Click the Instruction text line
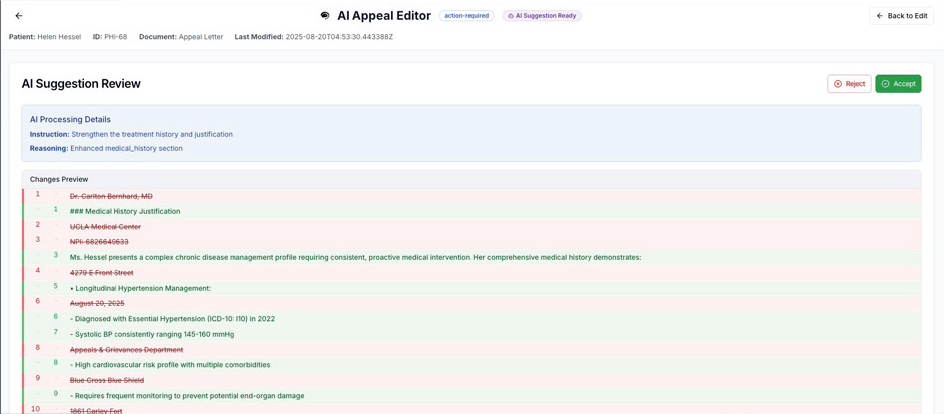This screenshot has width=944, height=414. tap(131, 134)
